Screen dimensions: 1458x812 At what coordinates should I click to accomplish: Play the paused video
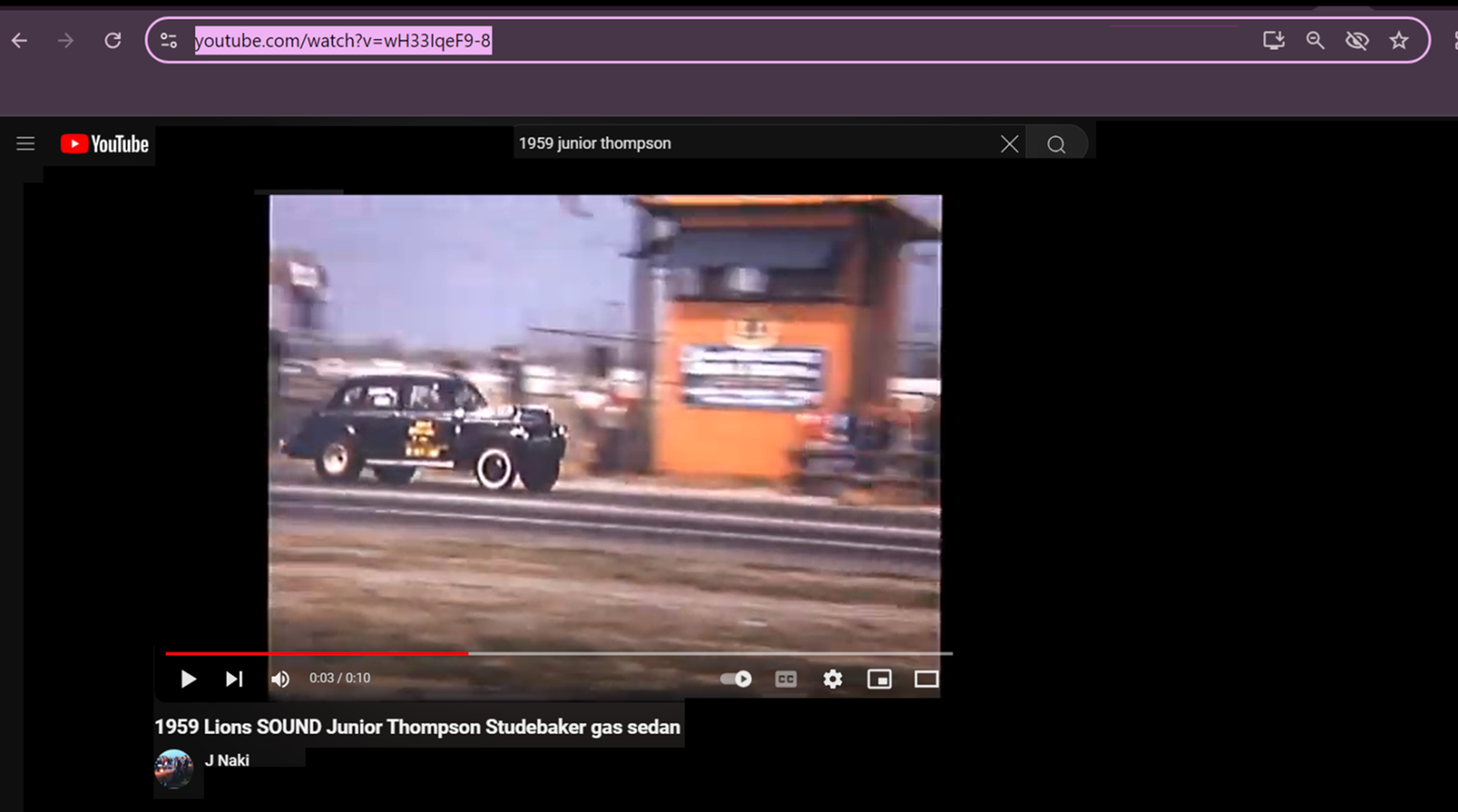pyautogui.click(x=188, y=679)
